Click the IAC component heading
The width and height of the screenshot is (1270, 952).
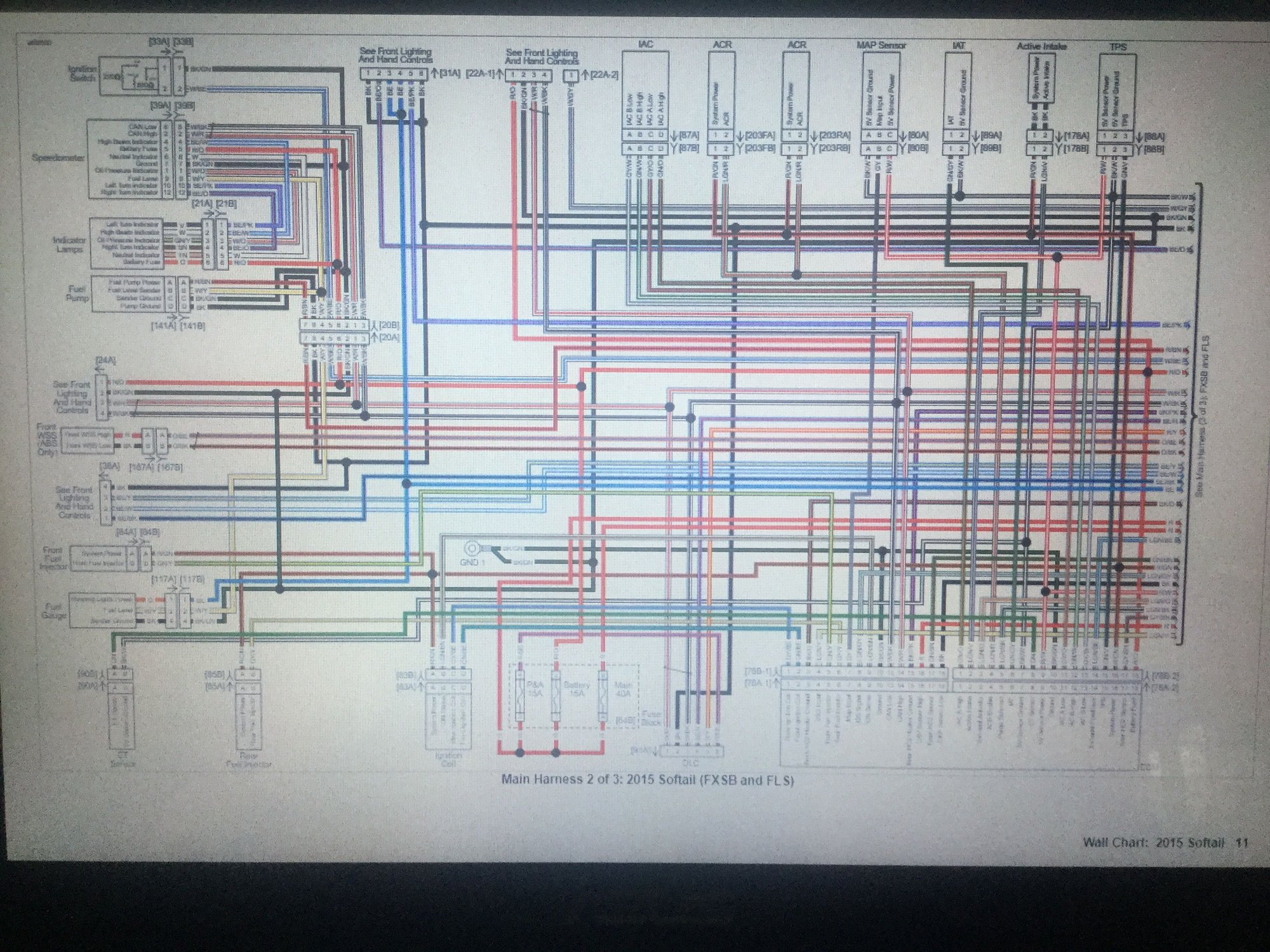645,44
